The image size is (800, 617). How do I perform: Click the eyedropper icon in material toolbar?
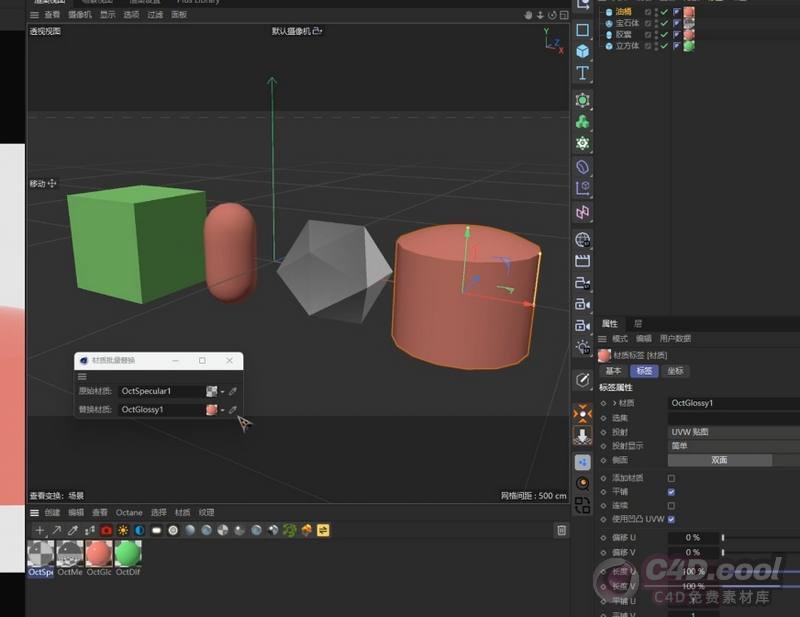[x=73, y=531]
